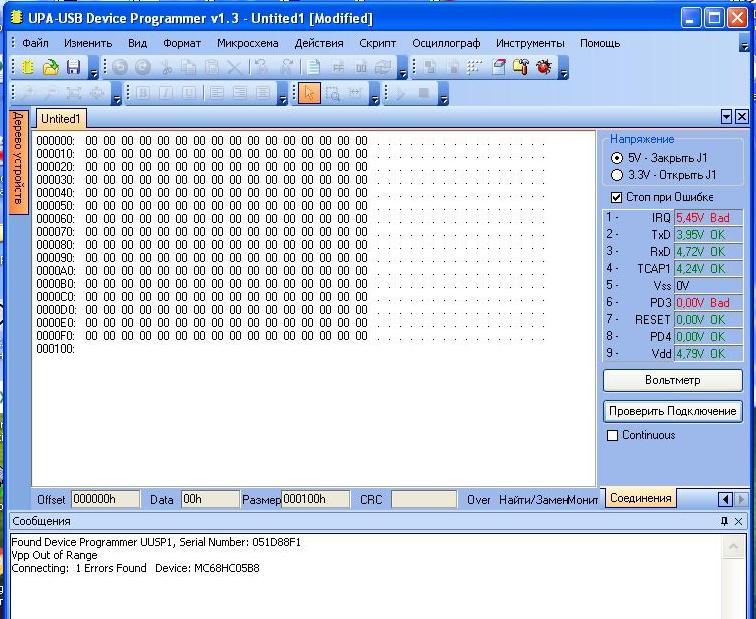Close the Untited1 document tab with X
This screenshot has width=756, height=619.
pyautogui.click(x=742, y=117)
